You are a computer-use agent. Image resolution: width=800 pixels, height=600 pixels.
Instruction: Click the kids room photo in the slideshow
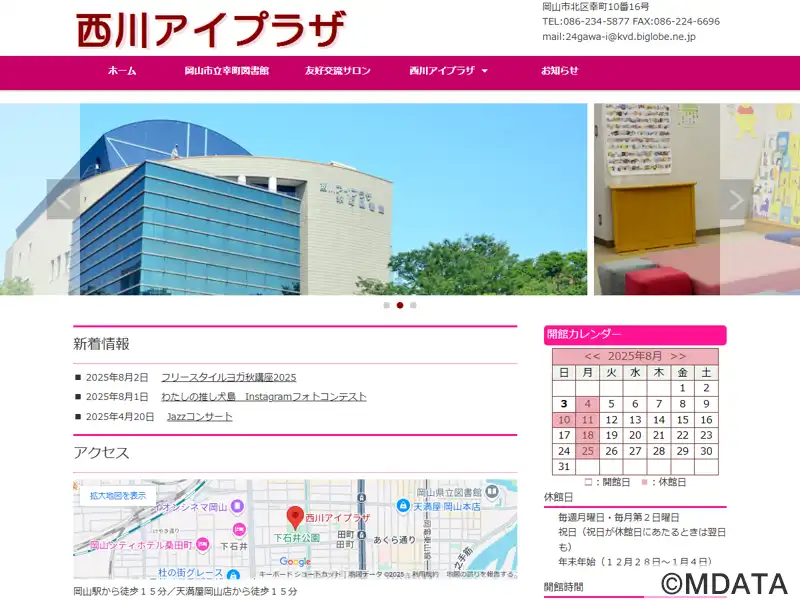(x=697, y=199)
